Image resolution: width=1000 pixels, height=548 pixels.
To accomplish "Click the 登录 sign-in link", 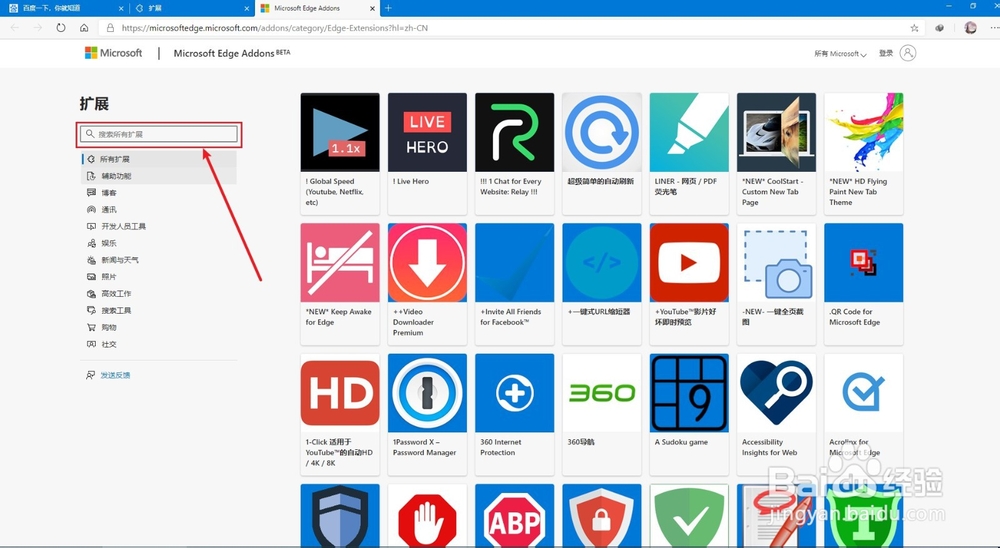I will click(886, 54).
